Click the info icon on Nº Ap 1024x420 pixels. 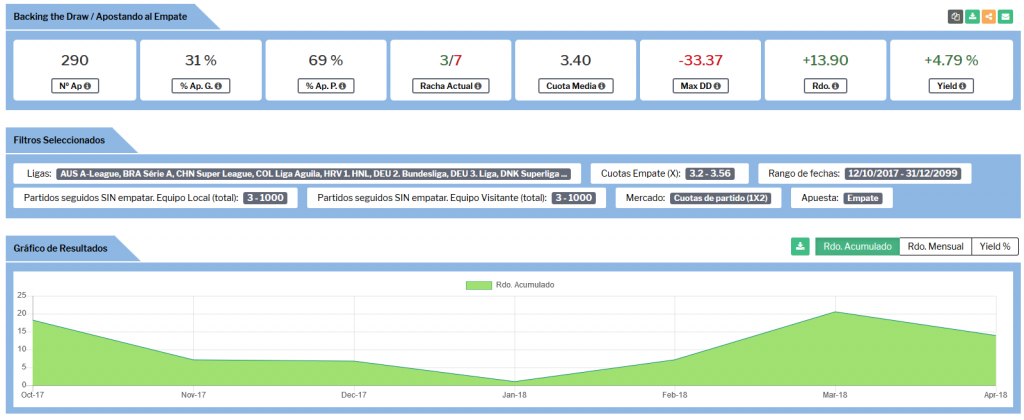88,86
